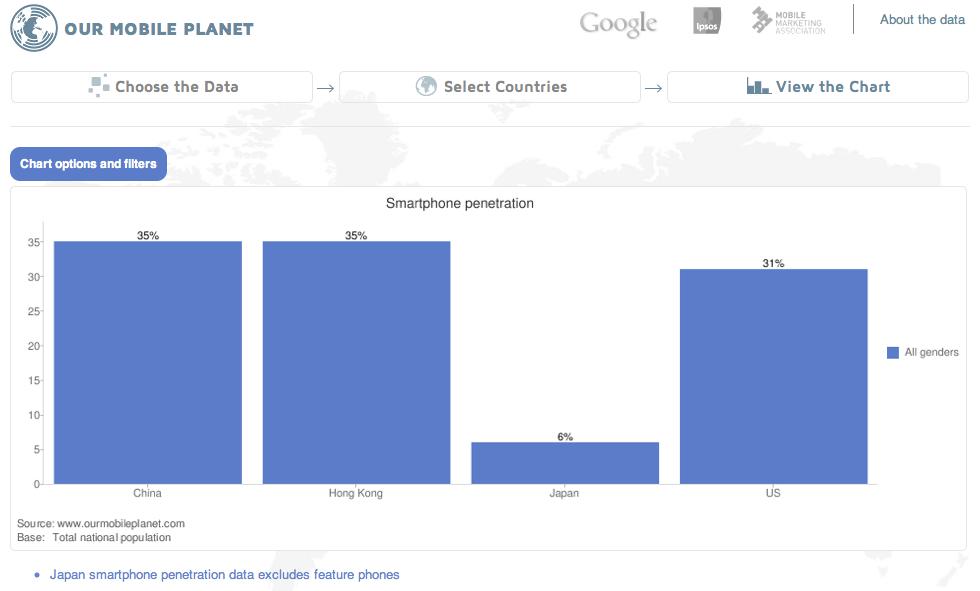Click the Japan feature phones footnote link

(224, 575)
